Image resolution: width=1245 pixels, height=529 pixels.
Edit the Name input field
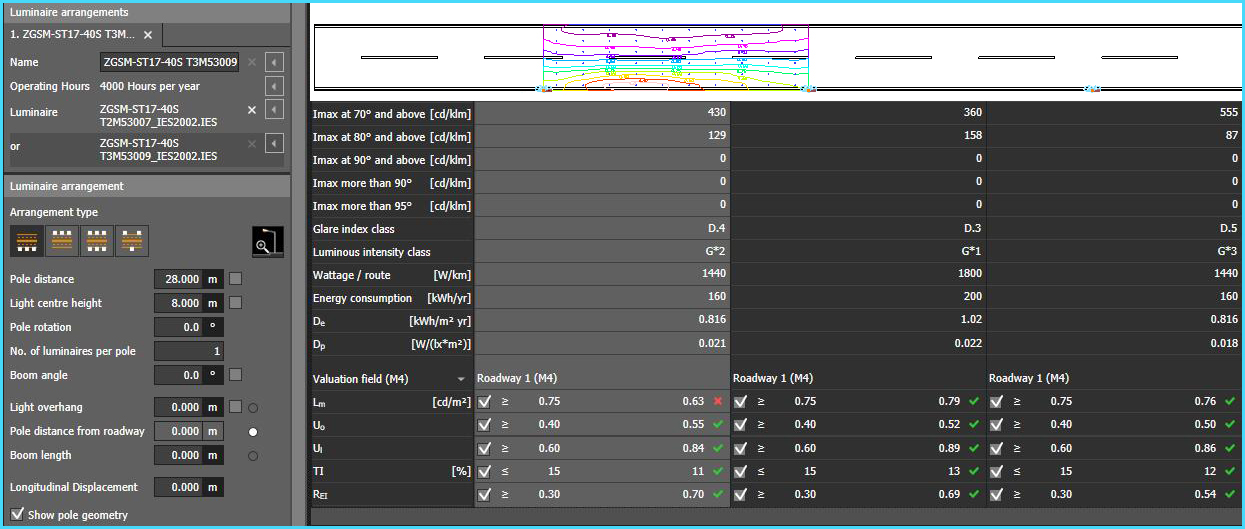click(170, 62)
